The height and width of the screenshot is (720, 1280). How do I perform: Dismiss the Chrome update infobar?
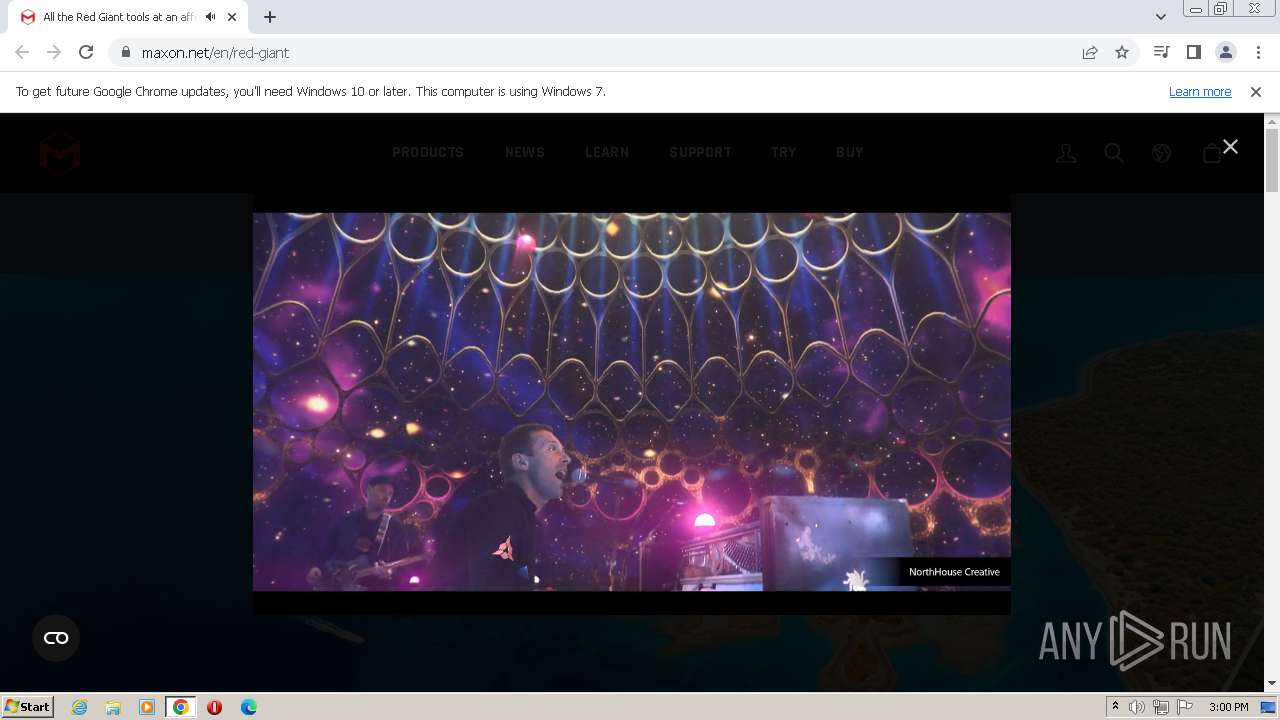1256,91
